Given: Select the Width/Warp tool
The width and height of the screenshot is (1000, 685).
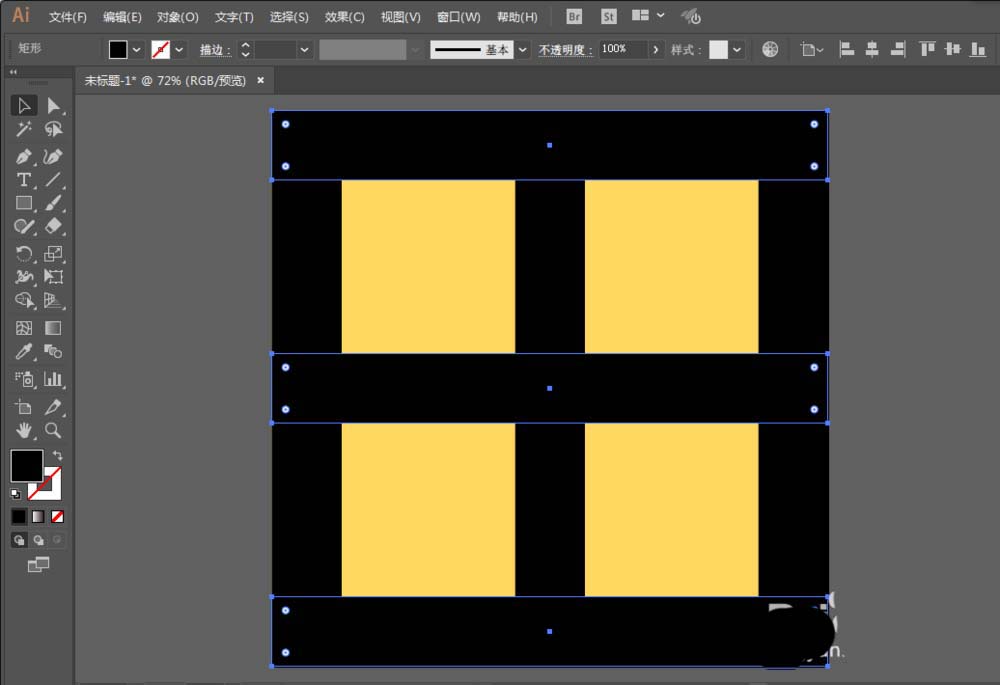Looking at the screenshot, I should 24,277.
